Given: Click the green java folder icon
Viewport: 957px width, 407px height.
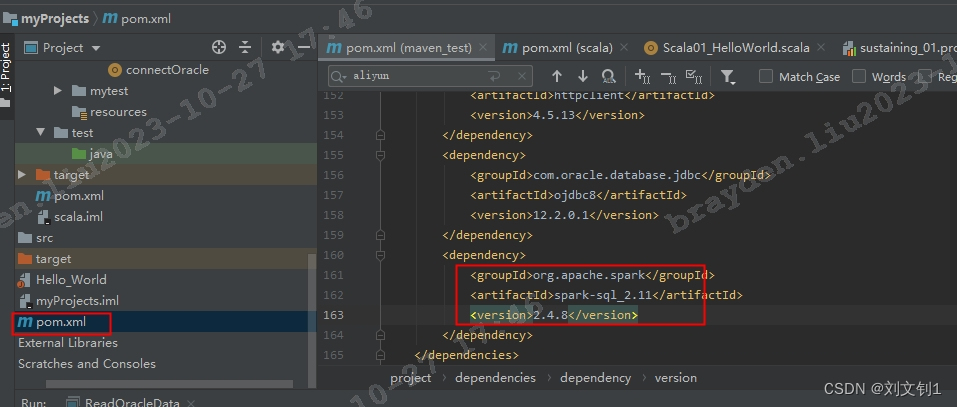Looking at the screenshot, I should pos(79,154).
